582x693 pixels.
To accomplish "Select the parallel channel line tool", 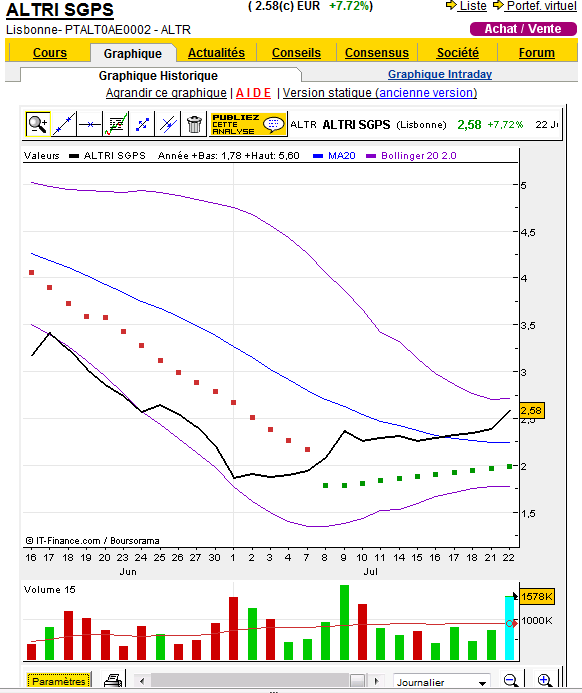I will click(x=168, y=124).
